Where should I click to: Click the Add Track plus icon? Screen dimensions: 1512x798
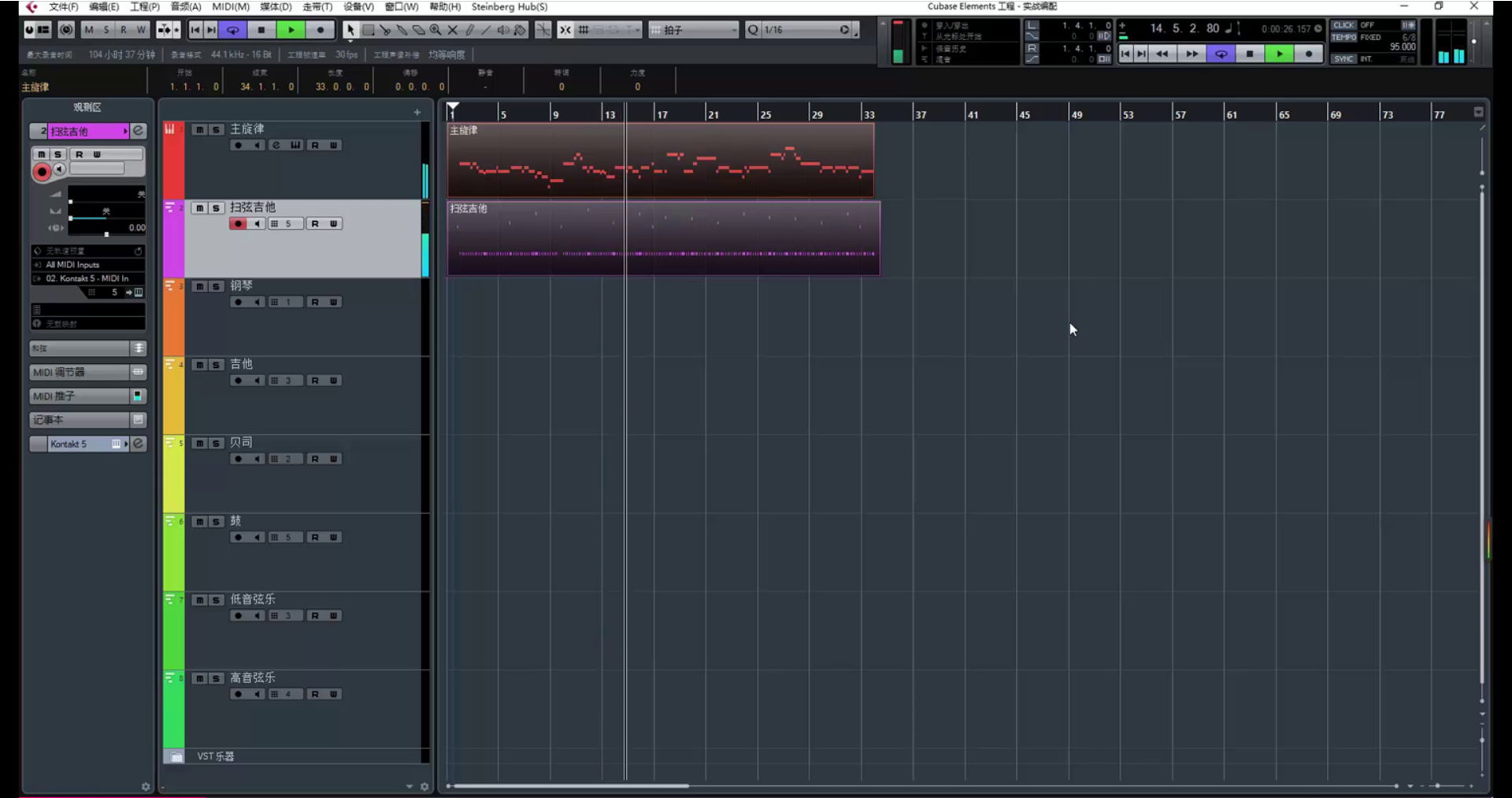click(x=417, y=113)
